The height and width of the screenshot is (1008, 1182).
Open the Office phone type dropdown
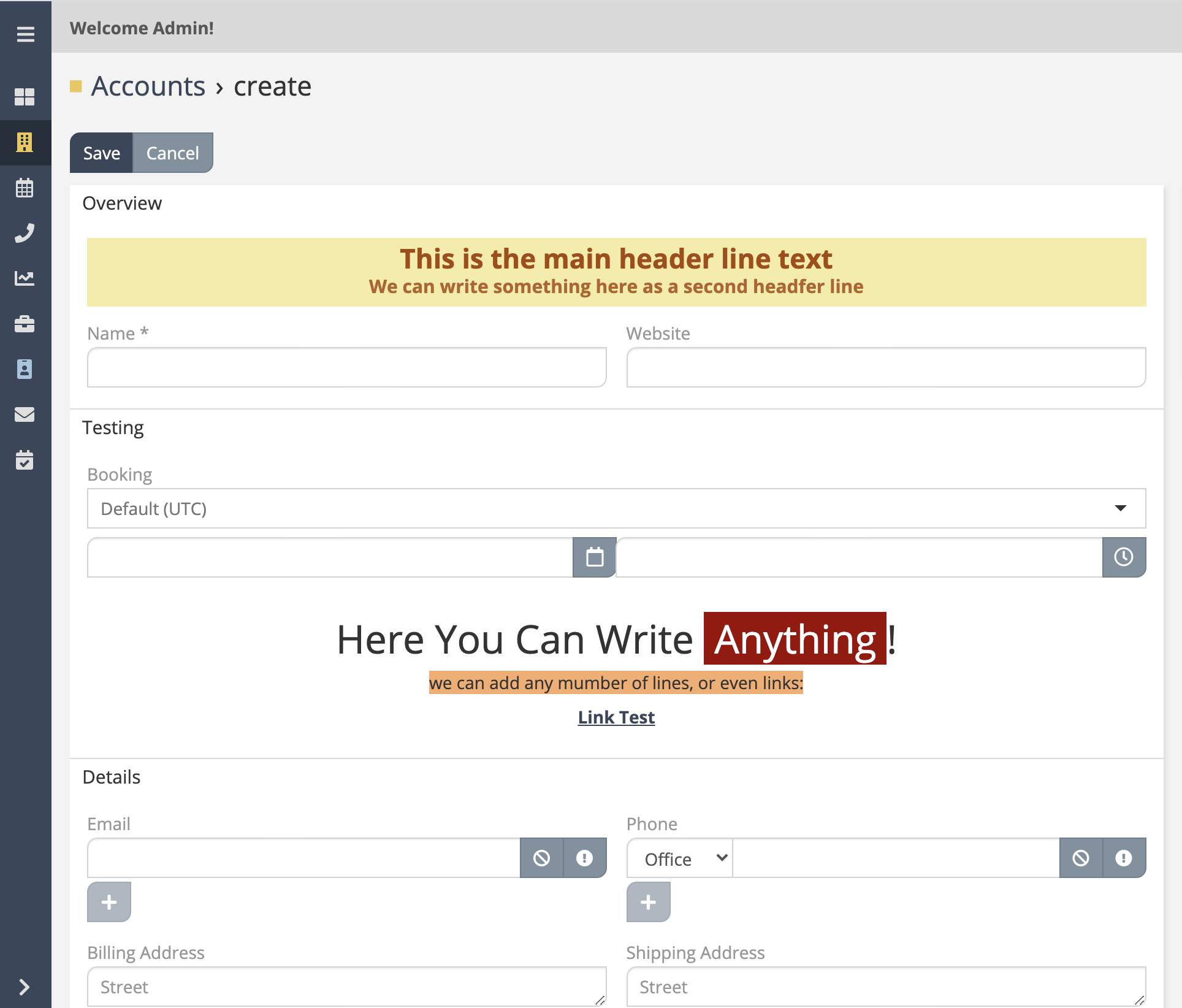pos(680,858)
